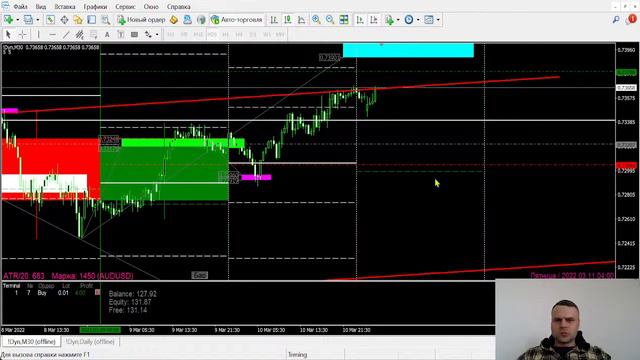
Task: Toggle the M15 timeframe button
Action: 198,35
